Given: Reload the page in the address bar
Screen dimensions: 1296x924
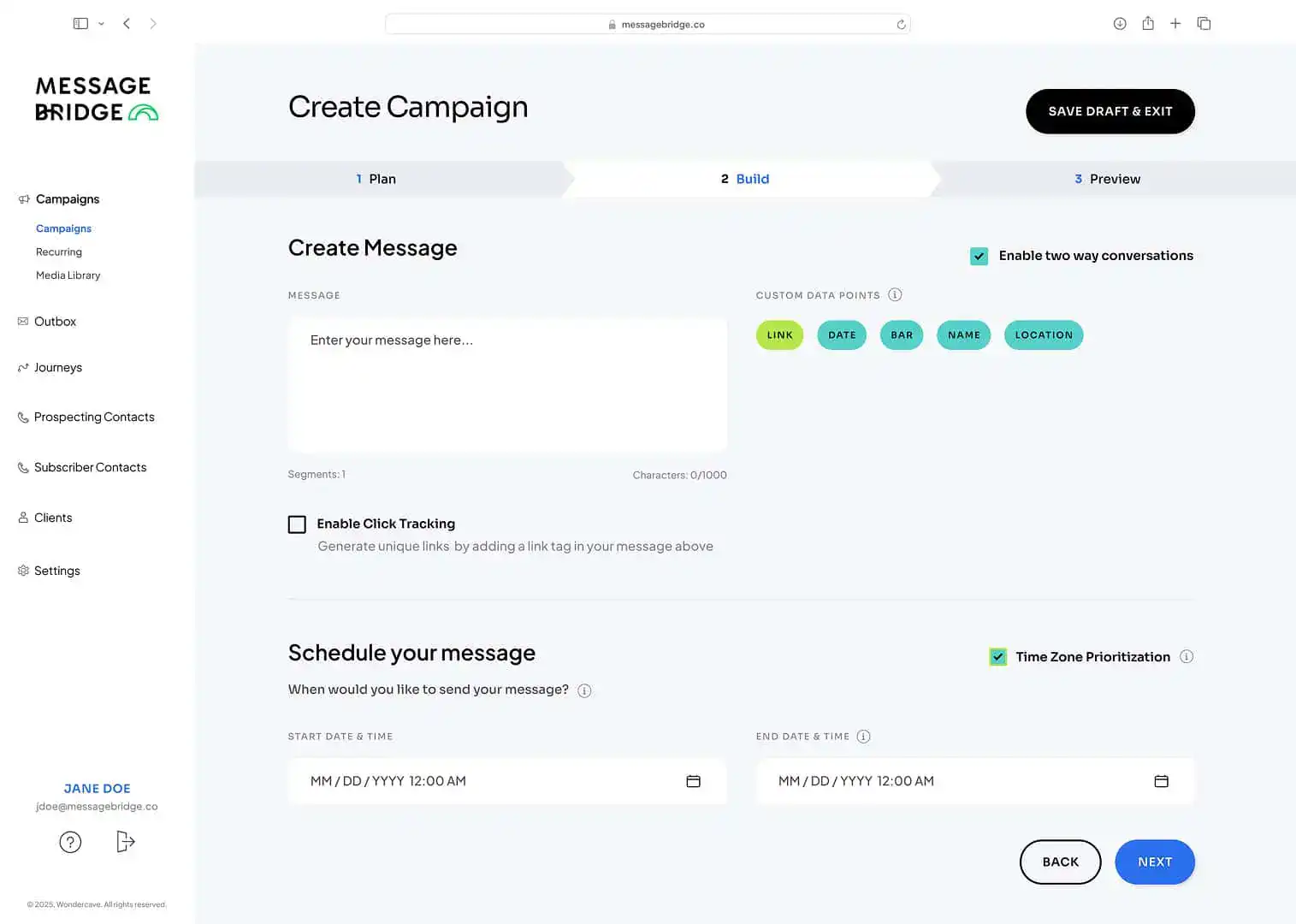Looking at the screenshot, I should (x=901, y=25).
